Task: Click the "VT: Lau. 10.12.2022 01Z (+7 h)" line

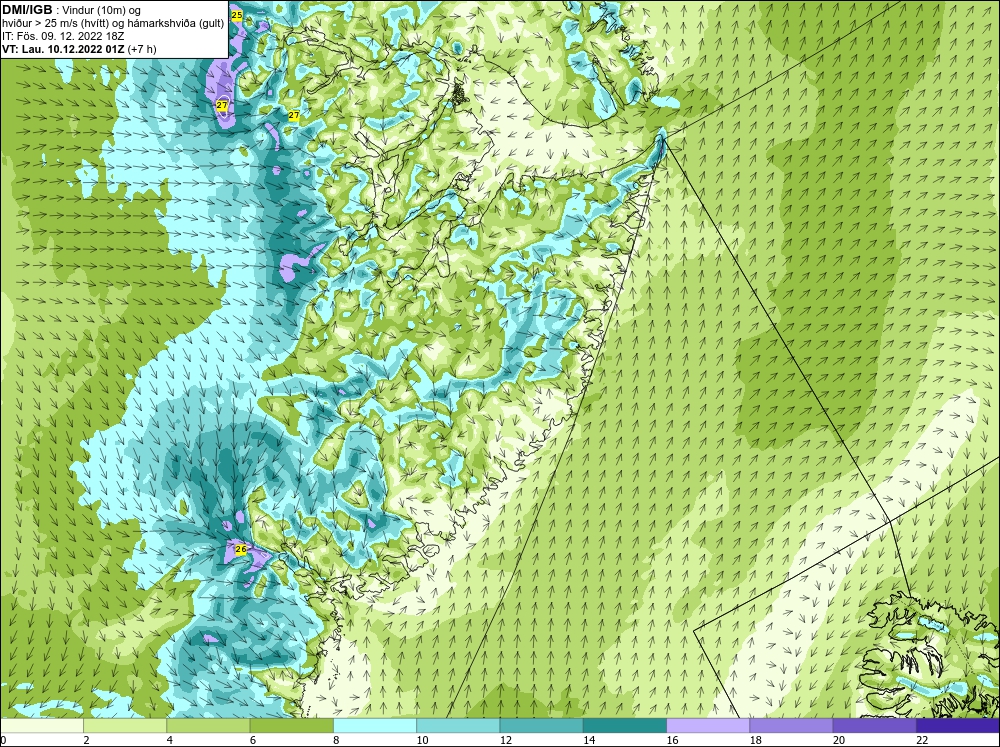Action: tap(79, 48)
